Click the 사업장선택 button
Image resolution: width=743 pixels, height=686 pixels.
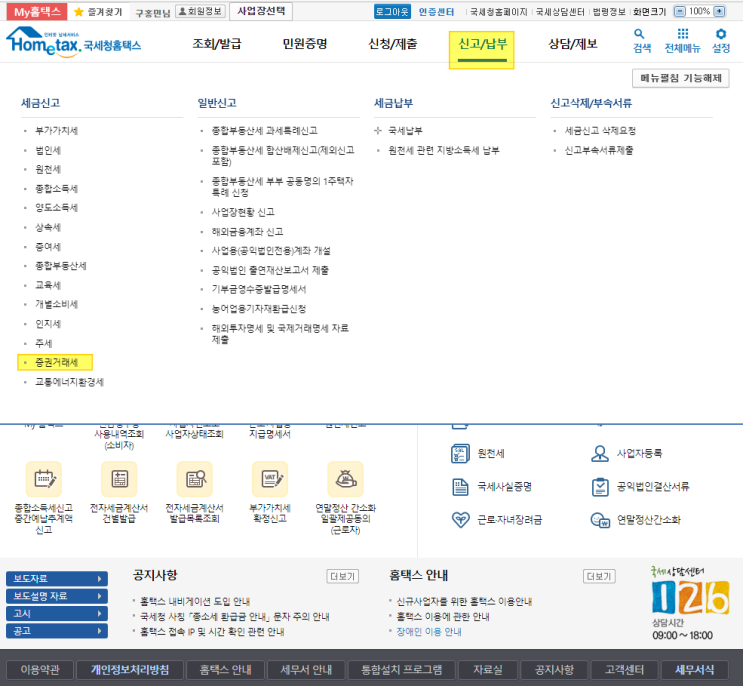tap(261, 11)
